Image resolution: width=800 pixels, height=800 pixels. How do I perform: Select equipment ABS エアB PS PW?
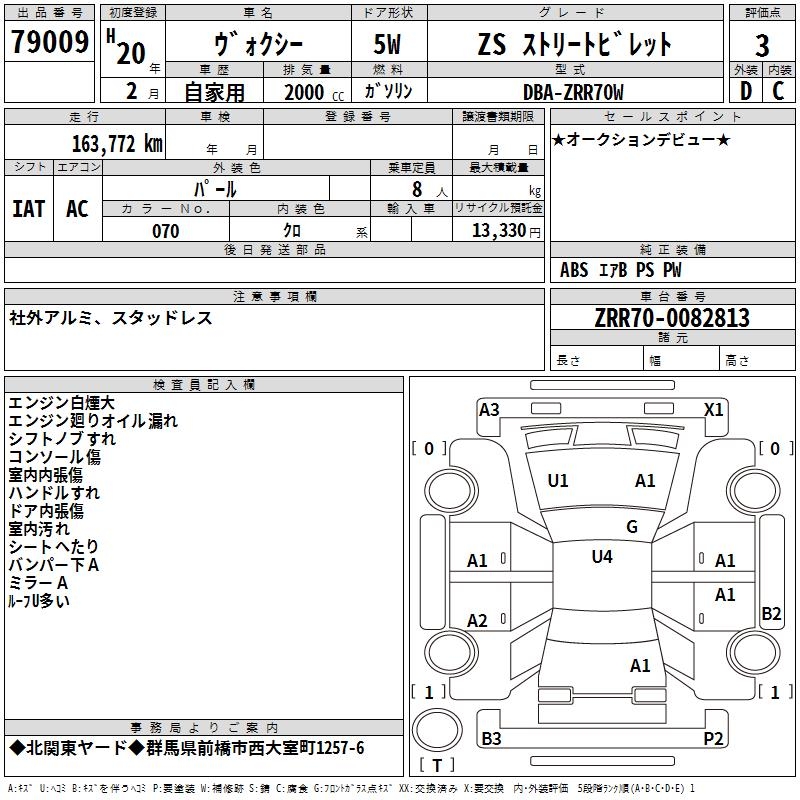[x=620, y=270]
